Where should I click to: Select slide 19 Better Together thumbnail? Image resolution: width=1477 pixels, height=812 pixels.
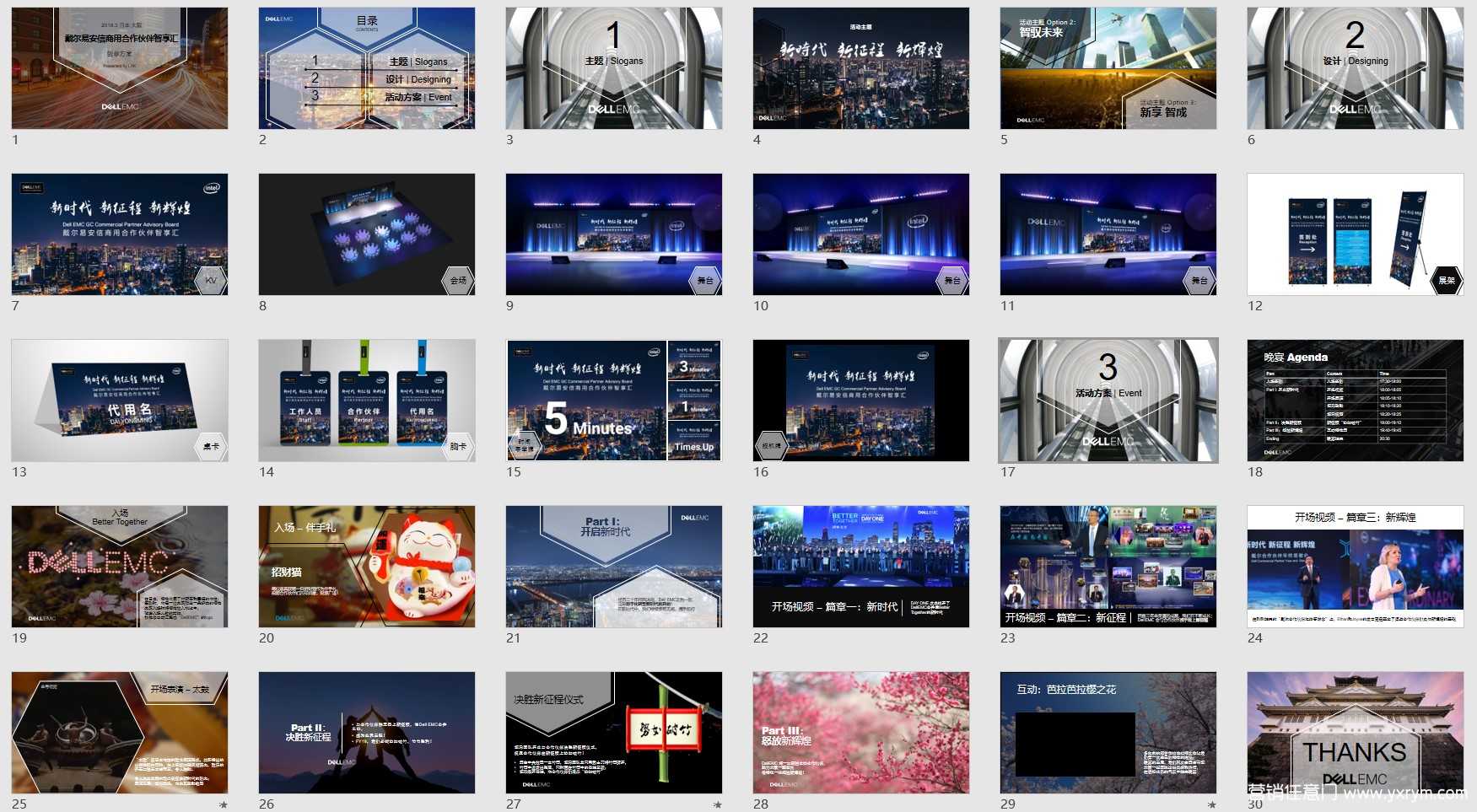point(120,567)
